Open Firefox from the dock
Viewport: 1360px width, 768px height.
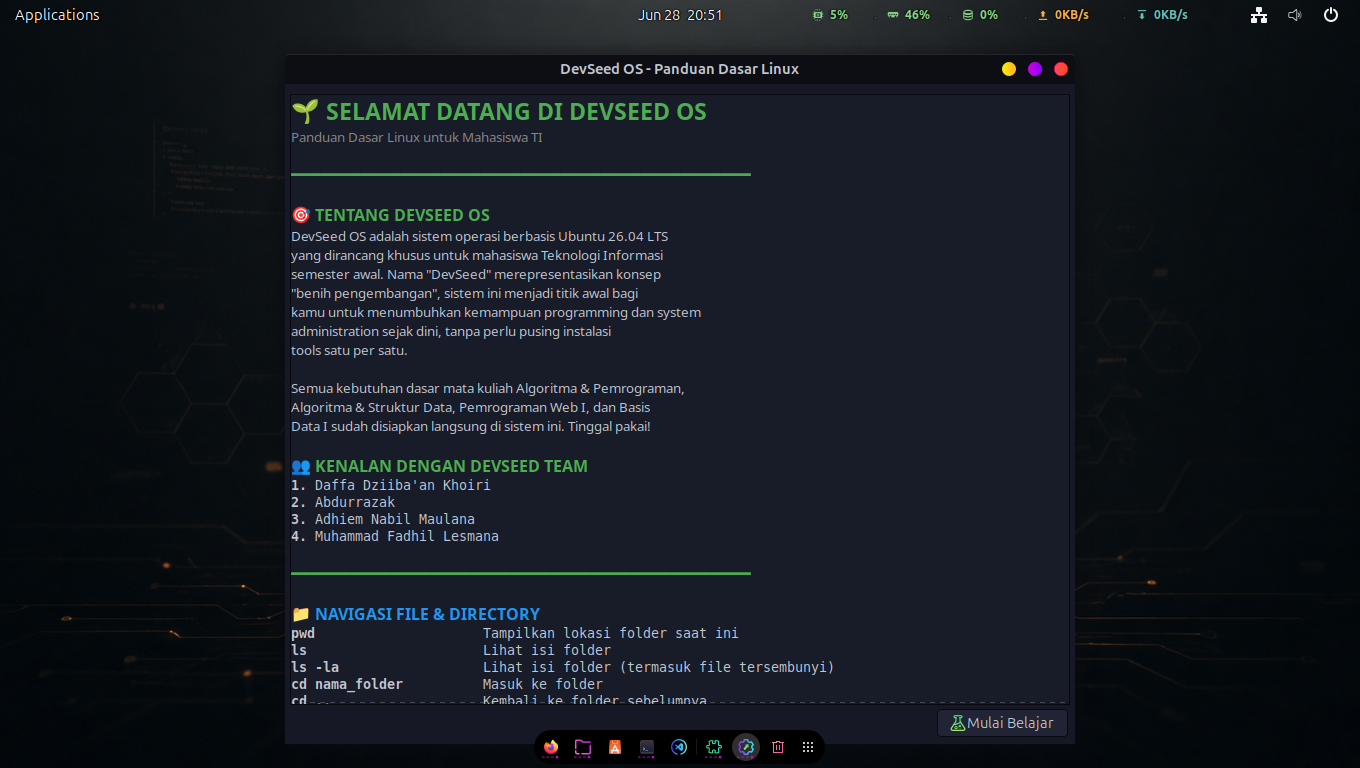pyautogui.click(x=551, y=747)
